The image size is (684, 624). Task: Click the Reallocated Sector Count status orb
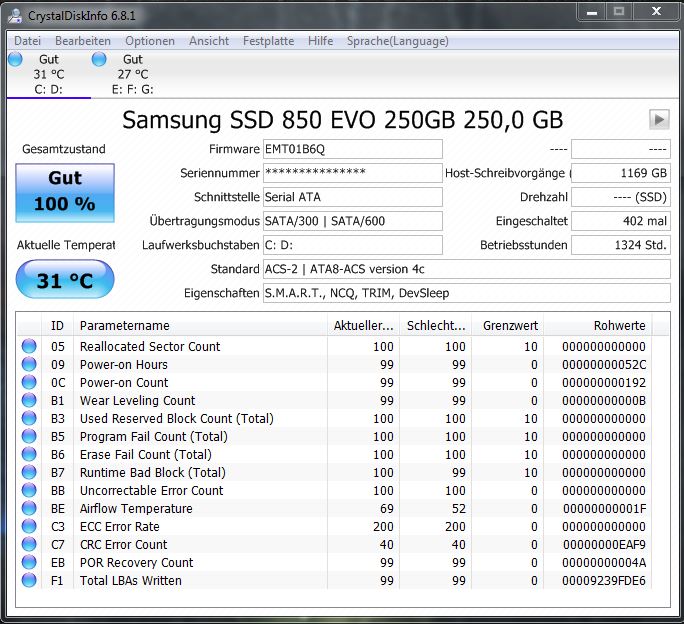click(29, 346)
